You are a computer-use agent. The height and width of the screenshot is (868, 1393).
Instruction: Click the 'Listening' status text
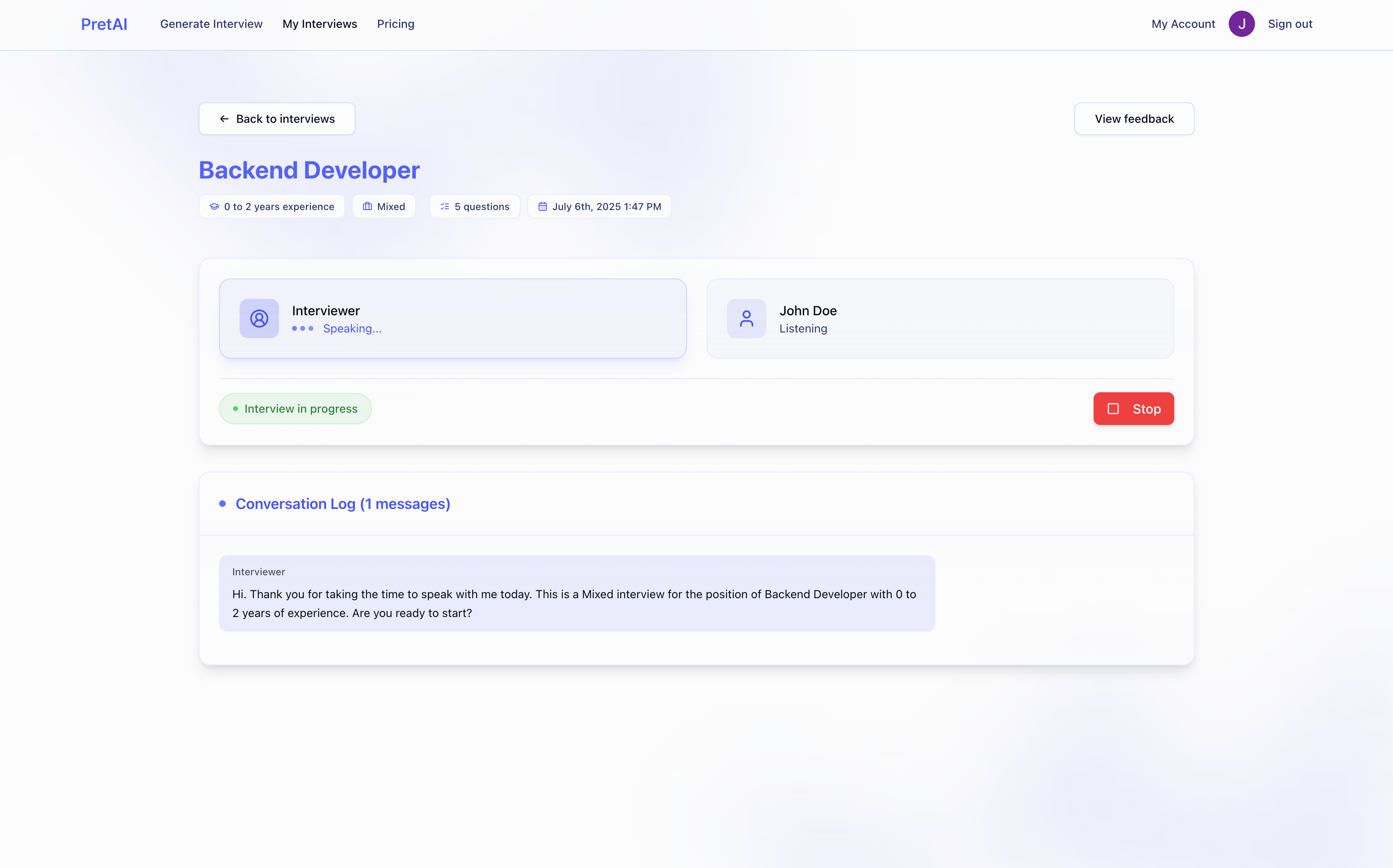point(803,328)
